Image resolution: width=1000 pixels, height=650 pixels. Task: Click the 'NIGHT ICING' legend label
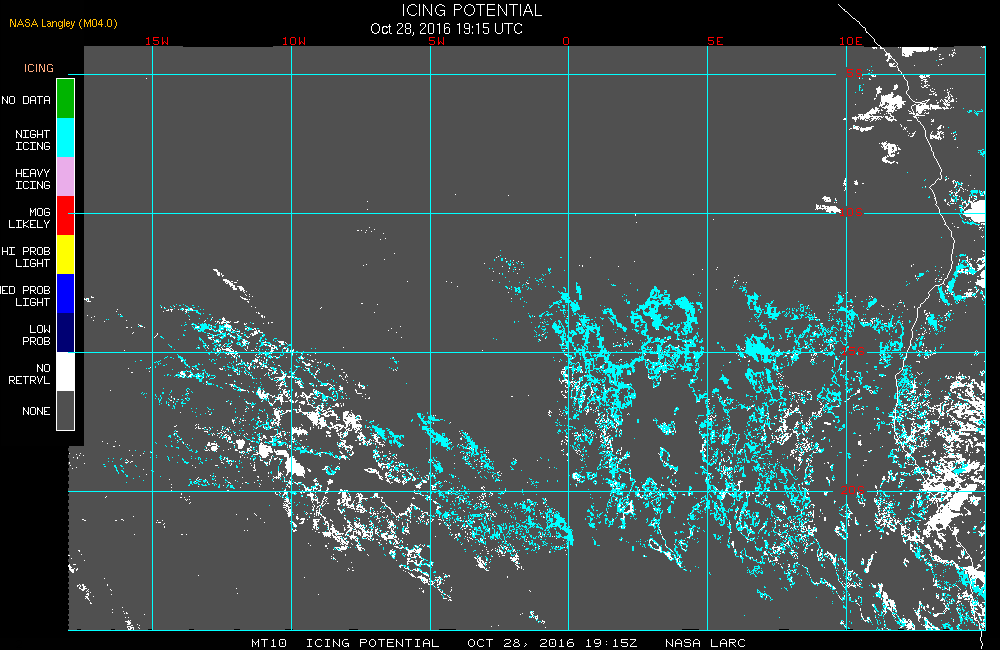click(33, 140)
